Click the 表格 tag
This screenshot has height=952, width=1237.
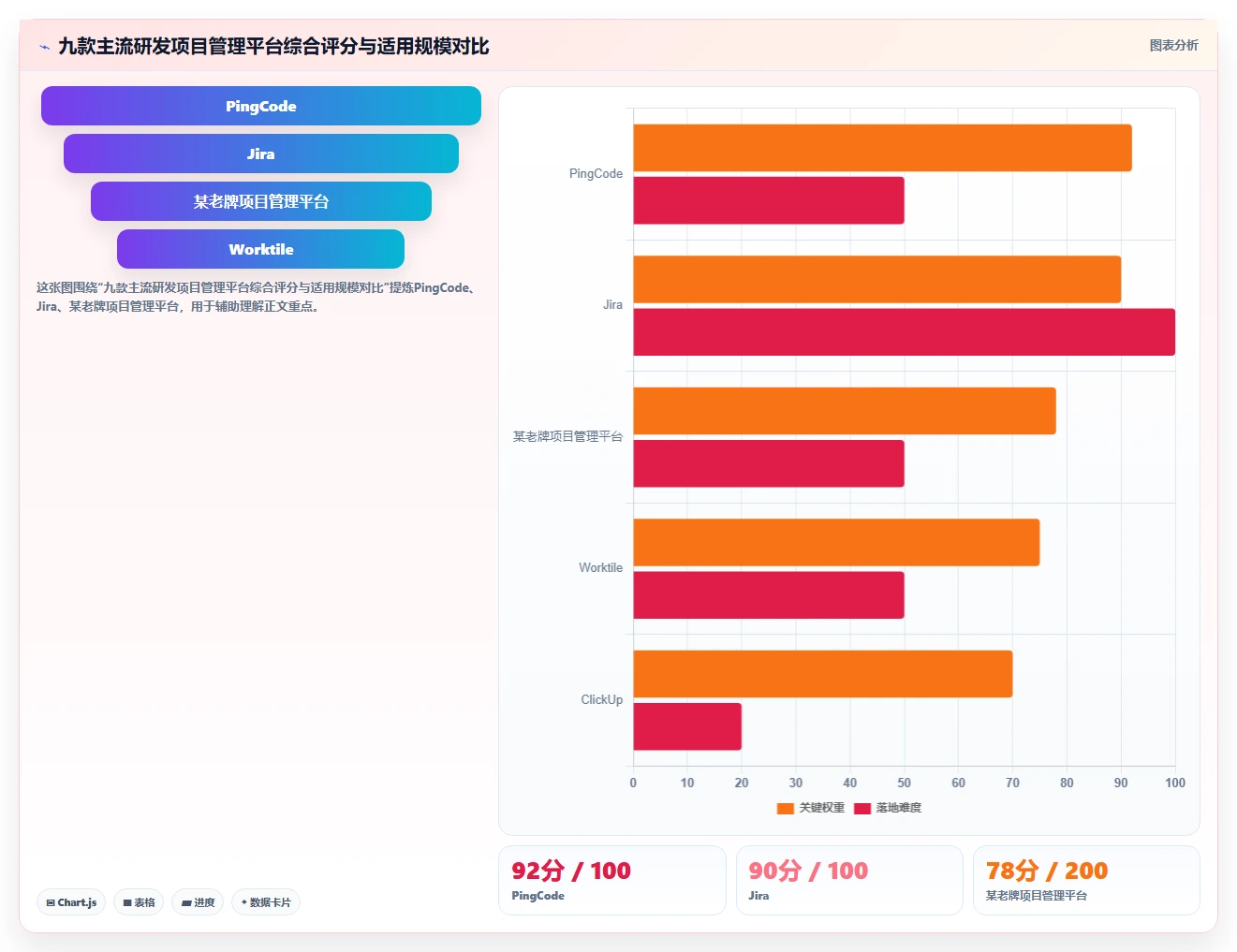(x=139, y=902)
